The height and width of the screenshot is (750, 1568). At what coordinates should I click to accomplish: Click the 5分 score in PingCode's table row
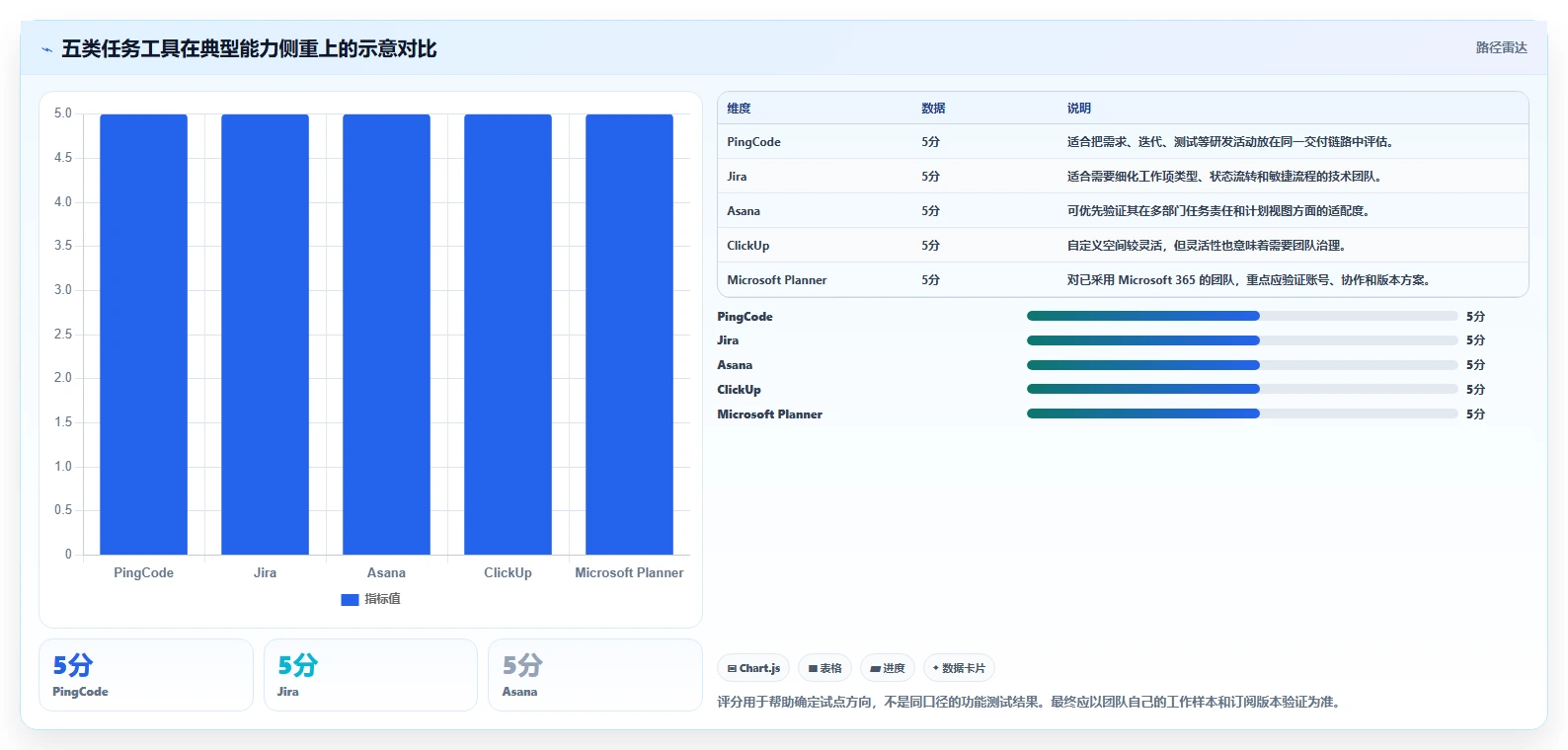930,142
